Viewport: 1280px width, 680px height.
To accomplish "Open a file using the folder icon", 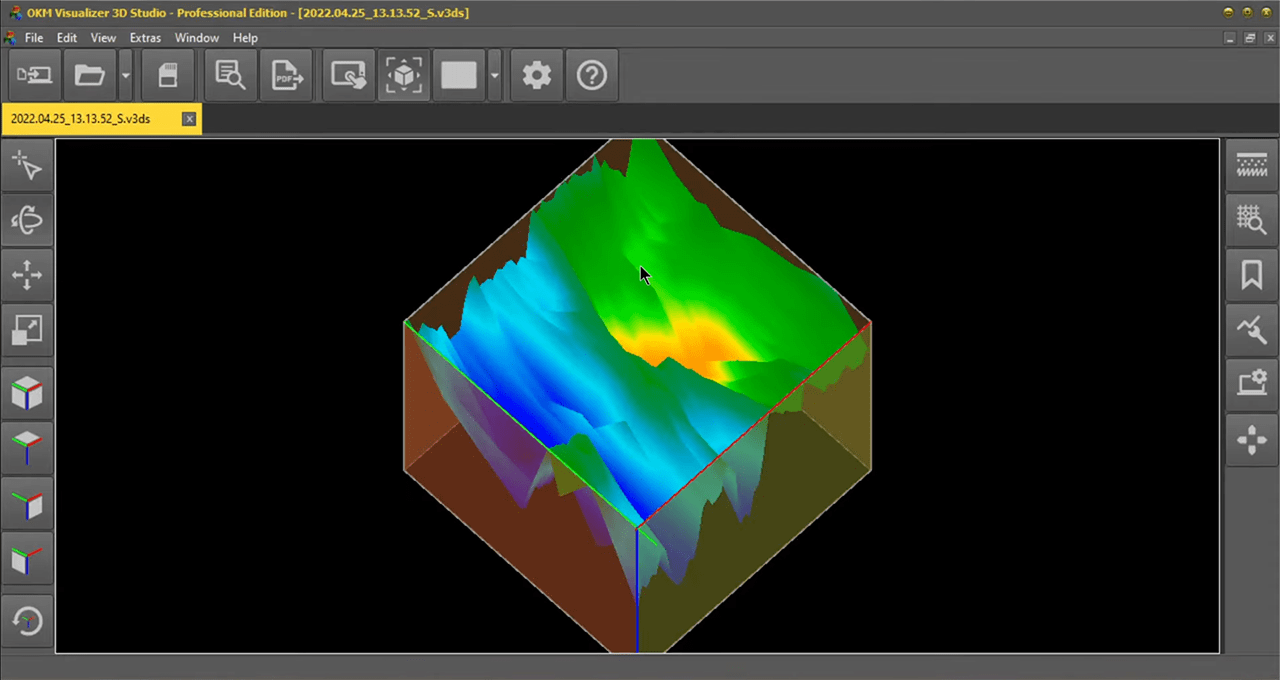I will coord(90,75).
